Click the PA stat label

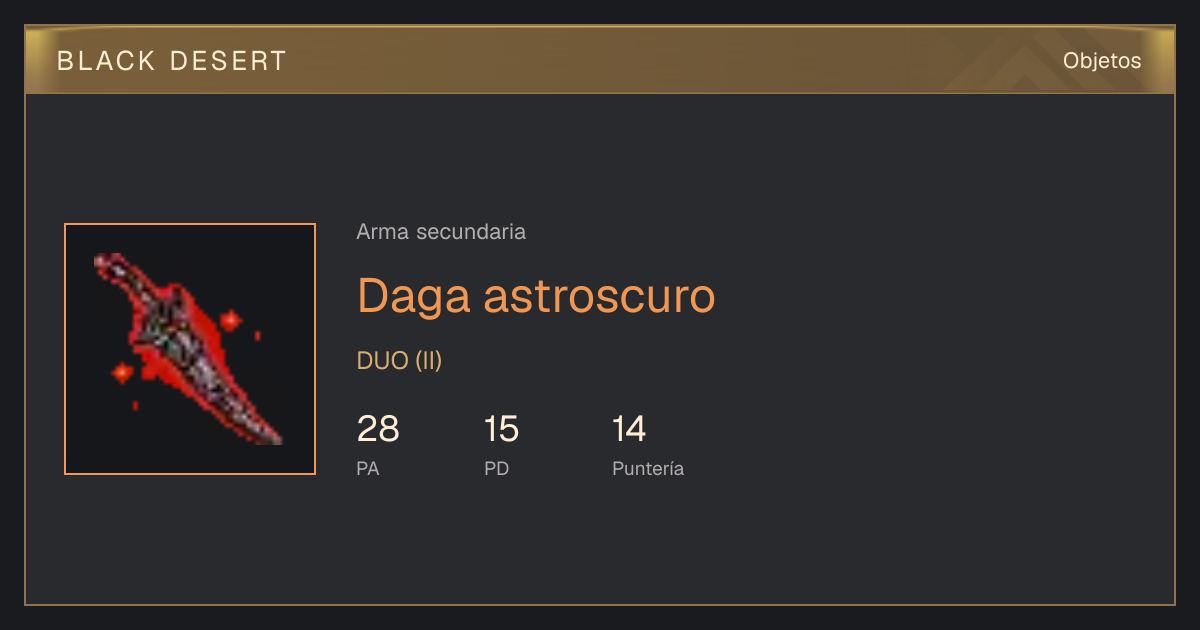point(368,468)
